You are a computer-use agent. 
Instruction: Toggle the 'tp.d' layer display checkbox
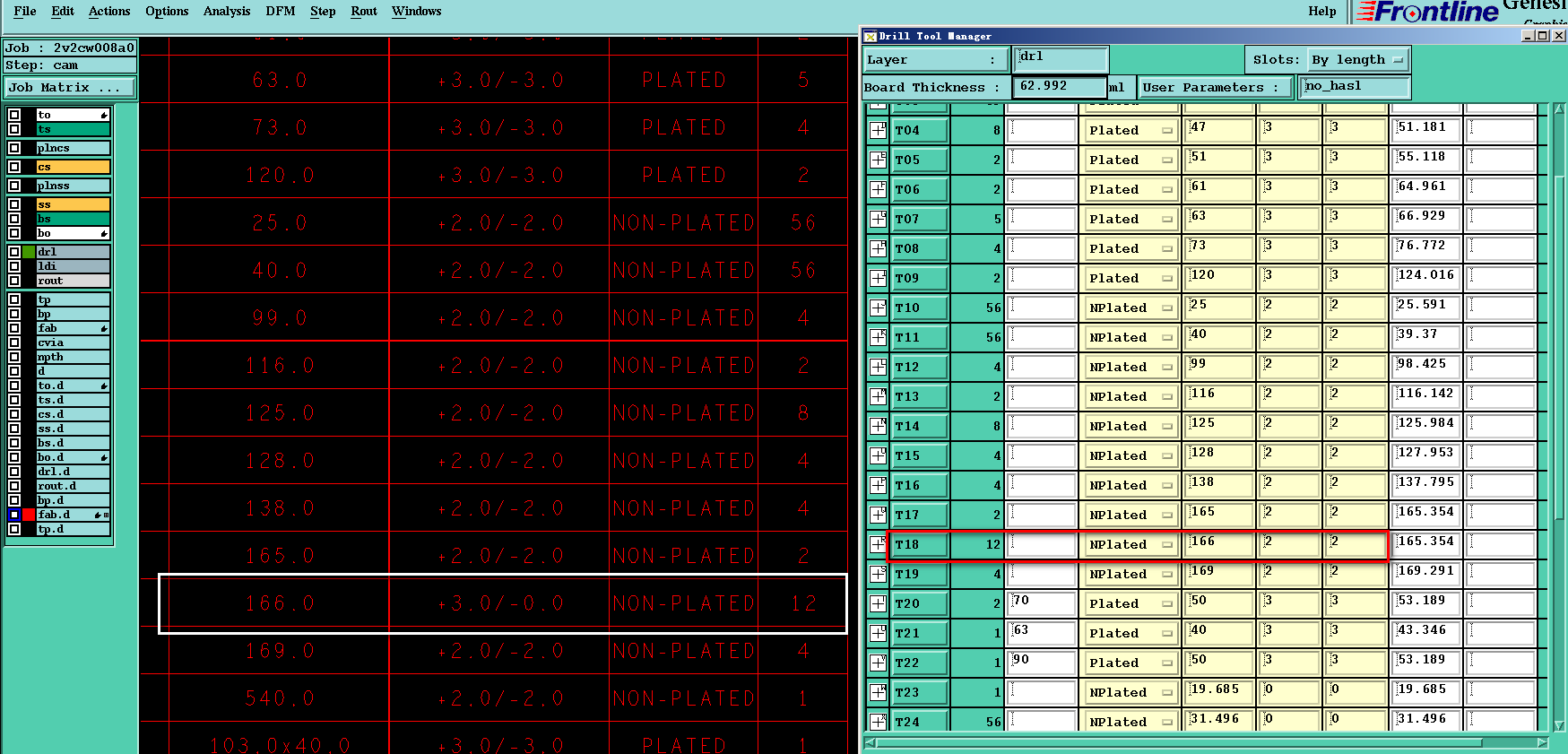coord(14,529)
